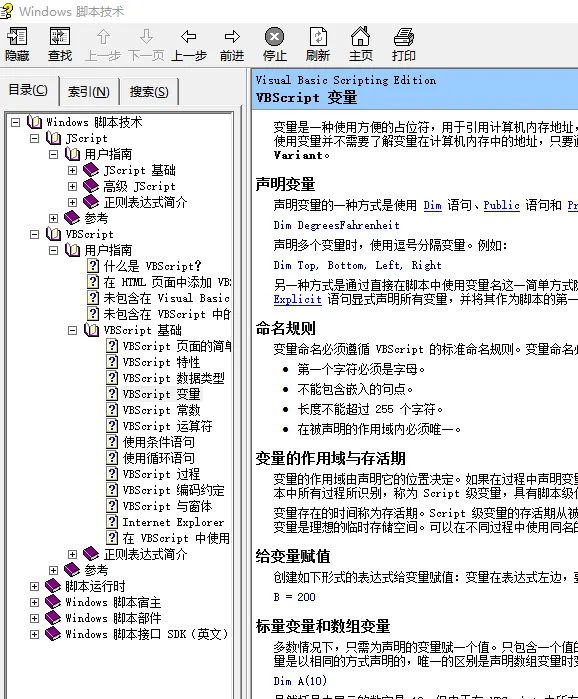The image size is (578, 699).
Task: Collapse the VBScript 基础 node
Action: (73, 330)
